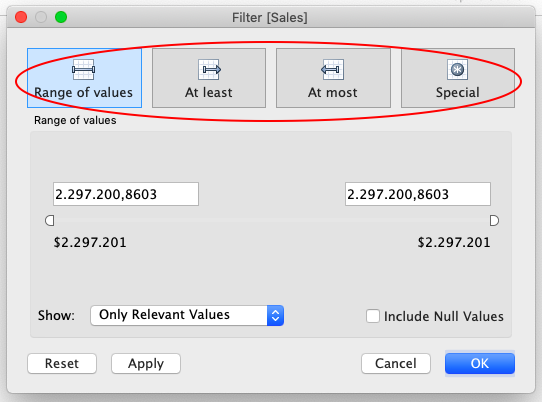The height and width of the screenshot is (402, 542).
Task: Close the Filter [Sales] window with the red button
Action: pos(21,17)
